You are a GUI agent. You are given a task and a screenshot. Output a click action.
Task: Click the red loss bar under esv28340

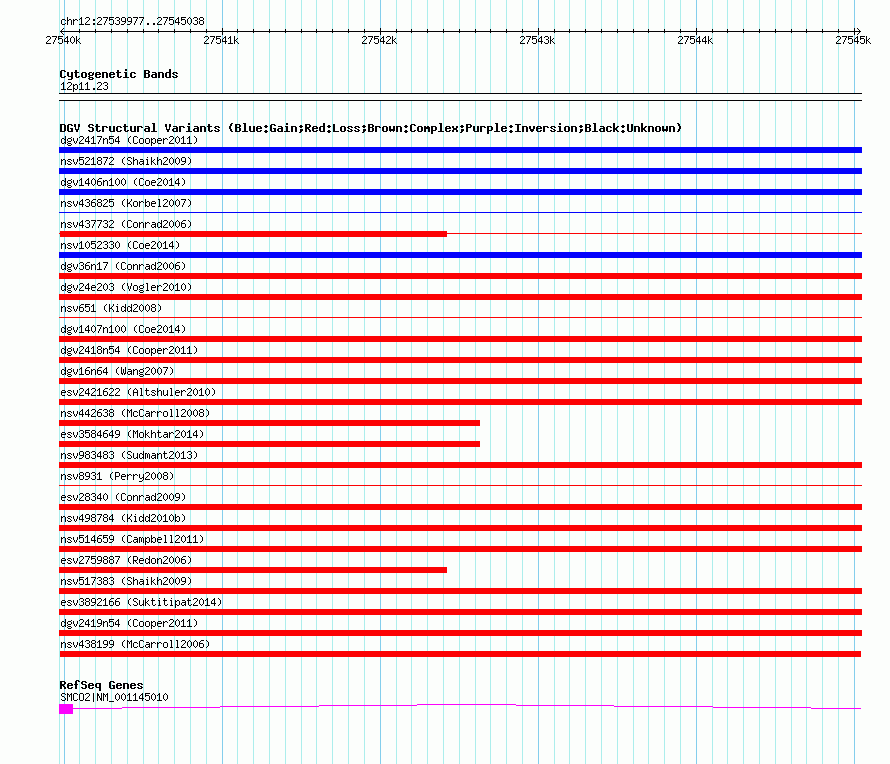460,507
